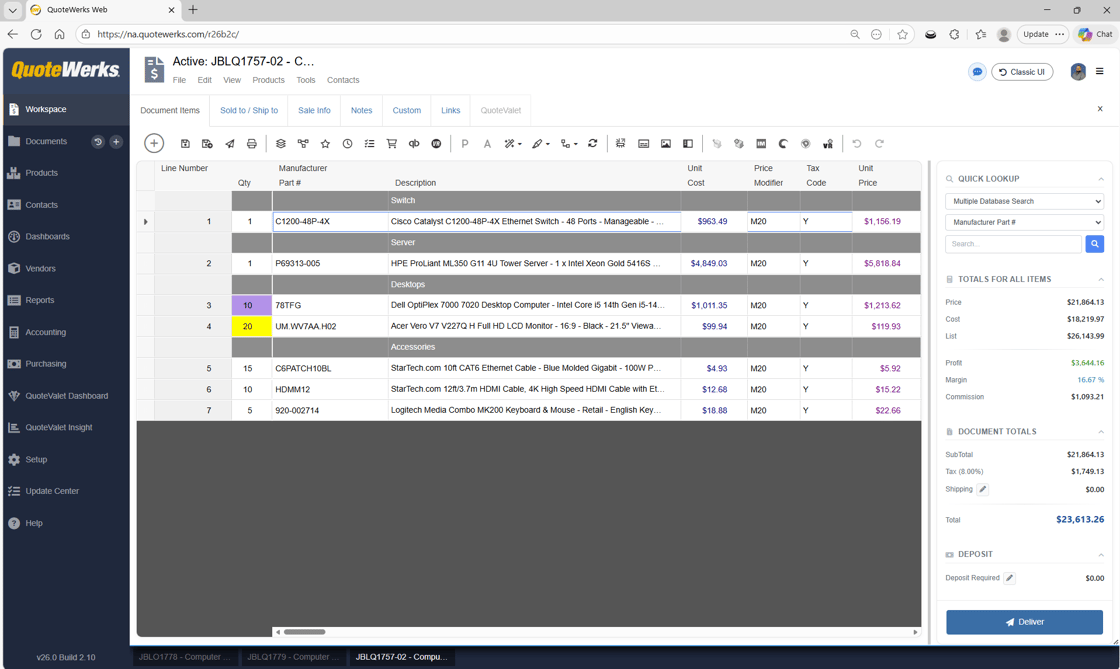Open the Manufacturer Part # dropdown
The image size is (1120, 669).
point(1024,222)
